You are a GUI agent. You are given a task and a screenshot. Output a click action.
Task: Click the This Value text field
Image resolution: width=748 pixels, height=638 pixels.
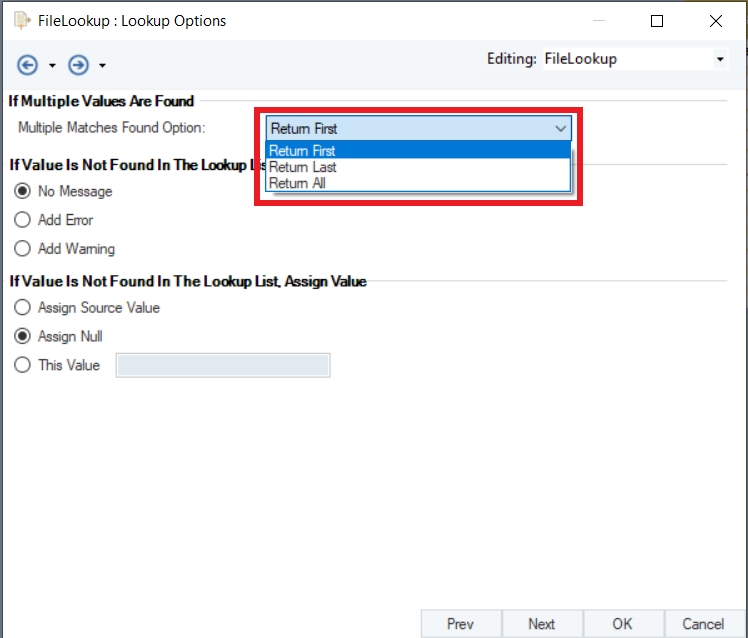click(x=223, y=366)
